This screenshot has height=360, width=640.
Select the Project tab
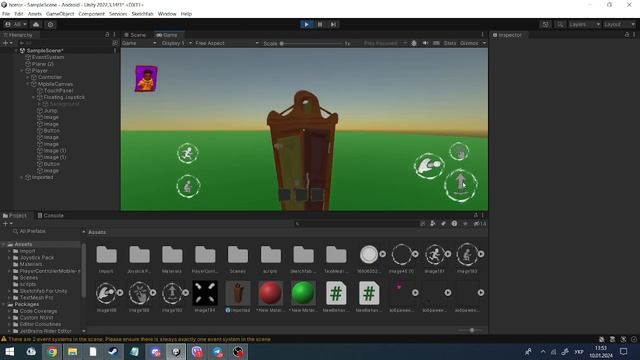tap(15, 216)
